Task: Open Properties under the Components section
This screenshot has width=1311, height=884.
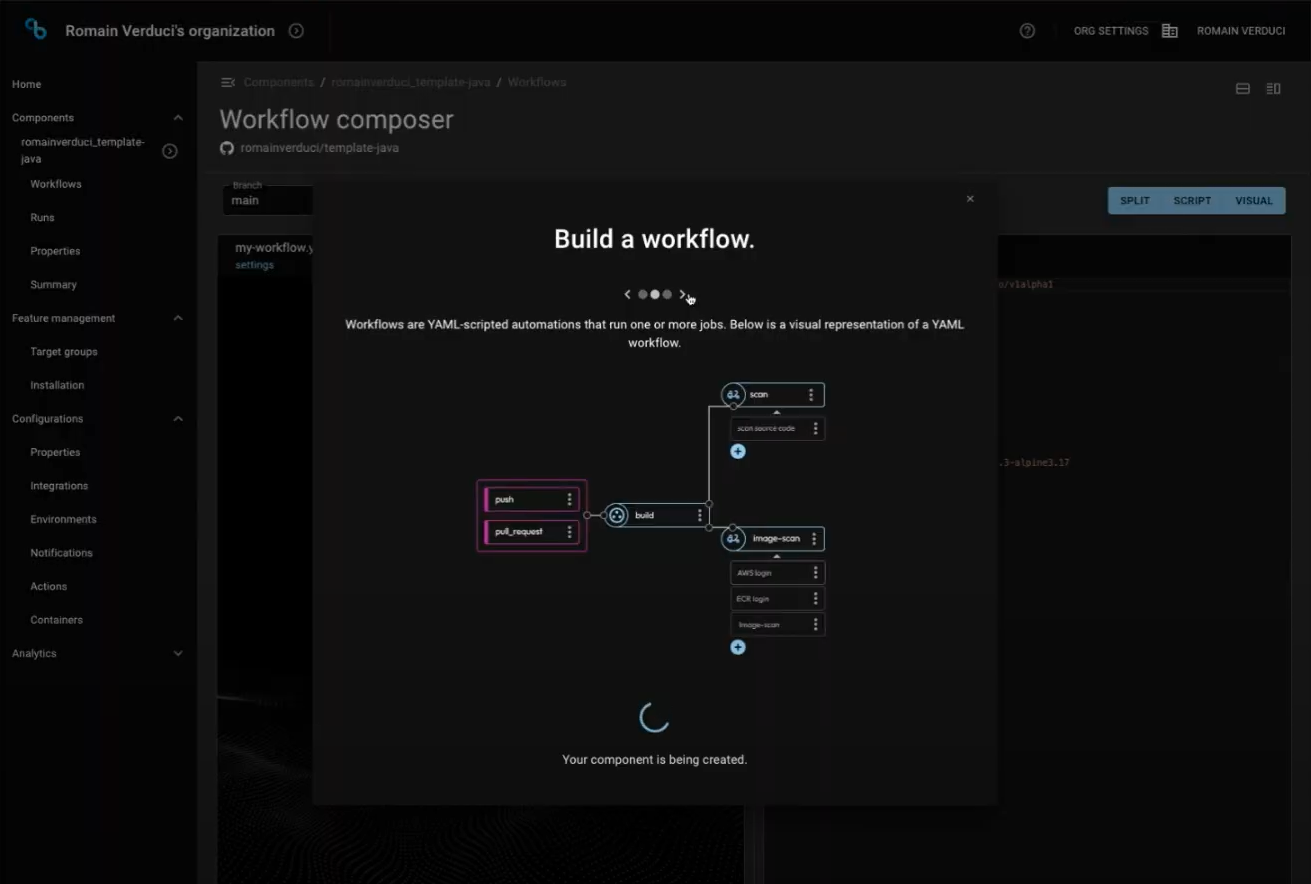Action: [55, 251]
